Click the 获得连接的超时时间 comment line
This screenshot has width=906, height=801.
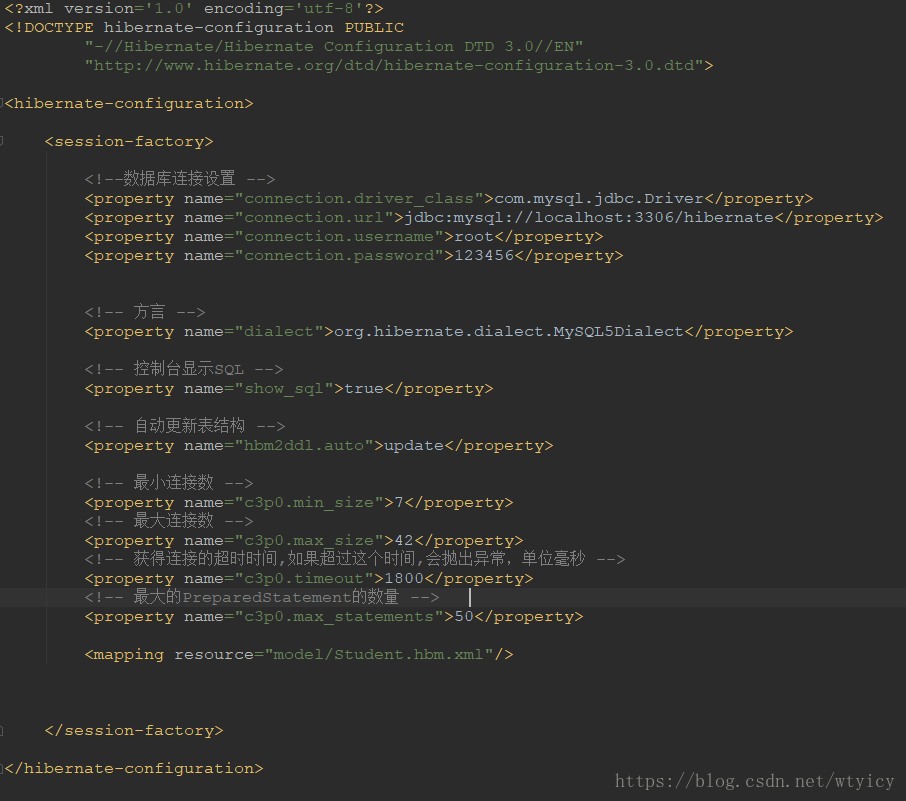click(355, 559)
